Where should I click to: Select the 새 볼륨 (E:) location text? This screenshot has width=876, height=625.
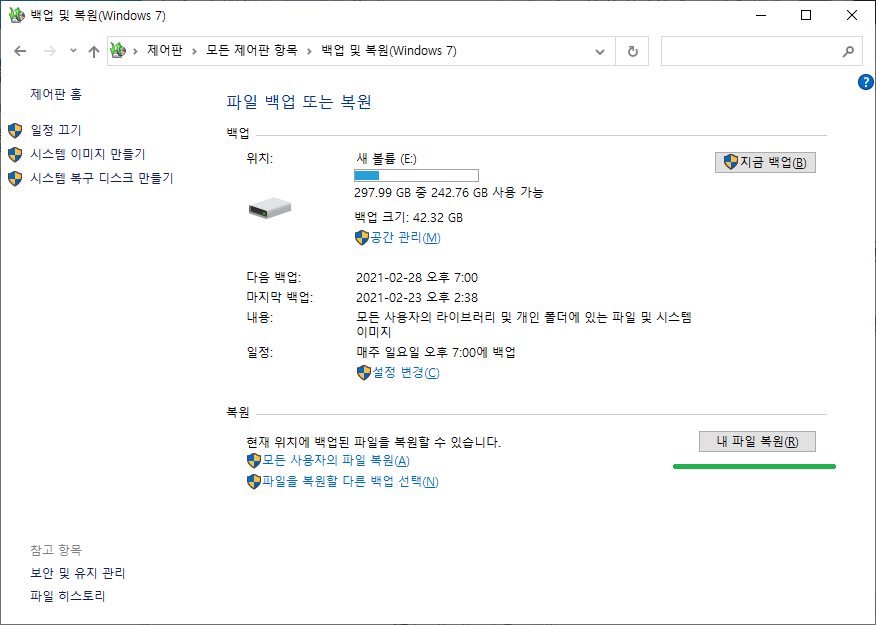[387, 159]
